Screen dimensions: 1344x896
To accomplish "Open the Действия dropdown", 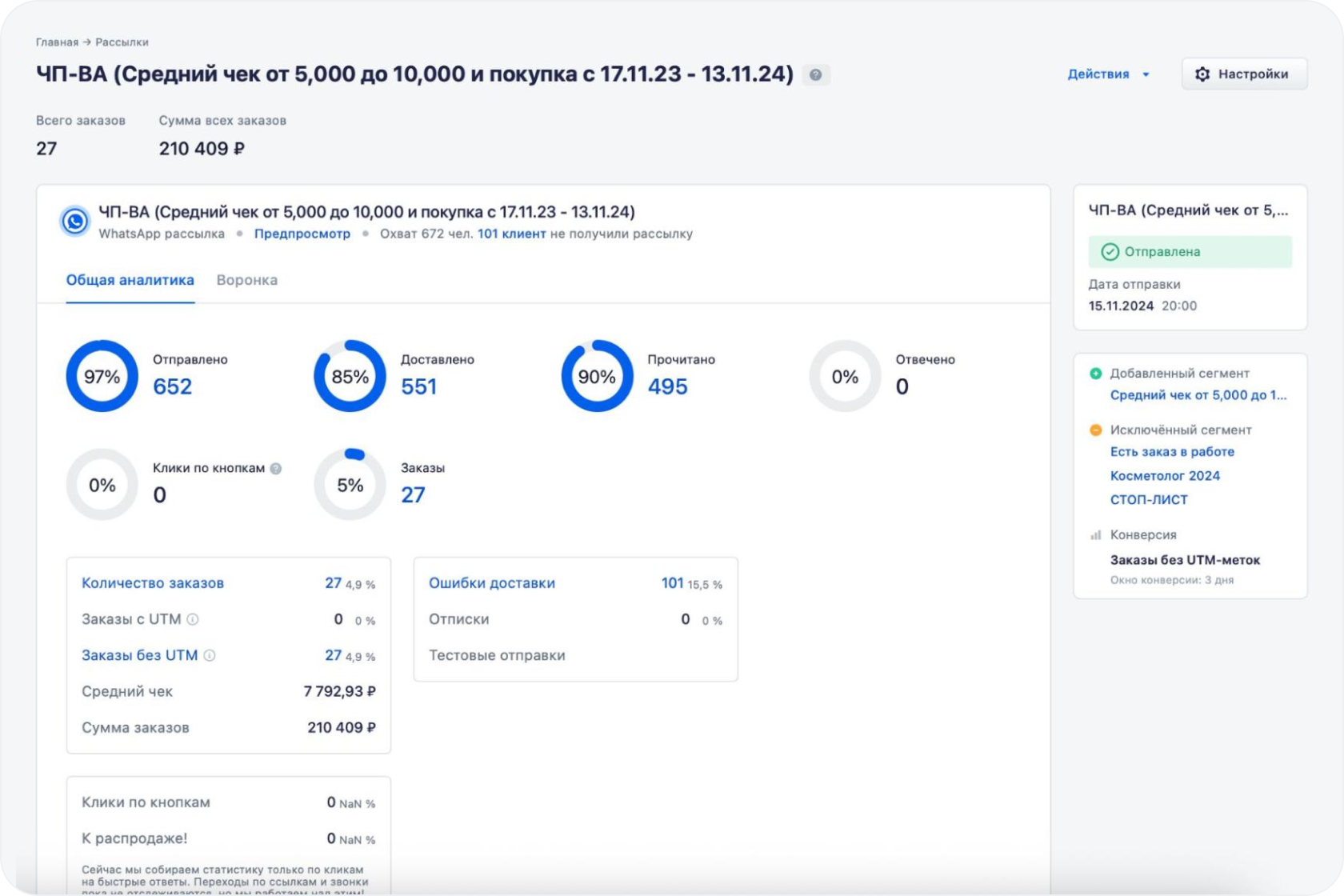I will [1110, 74].
